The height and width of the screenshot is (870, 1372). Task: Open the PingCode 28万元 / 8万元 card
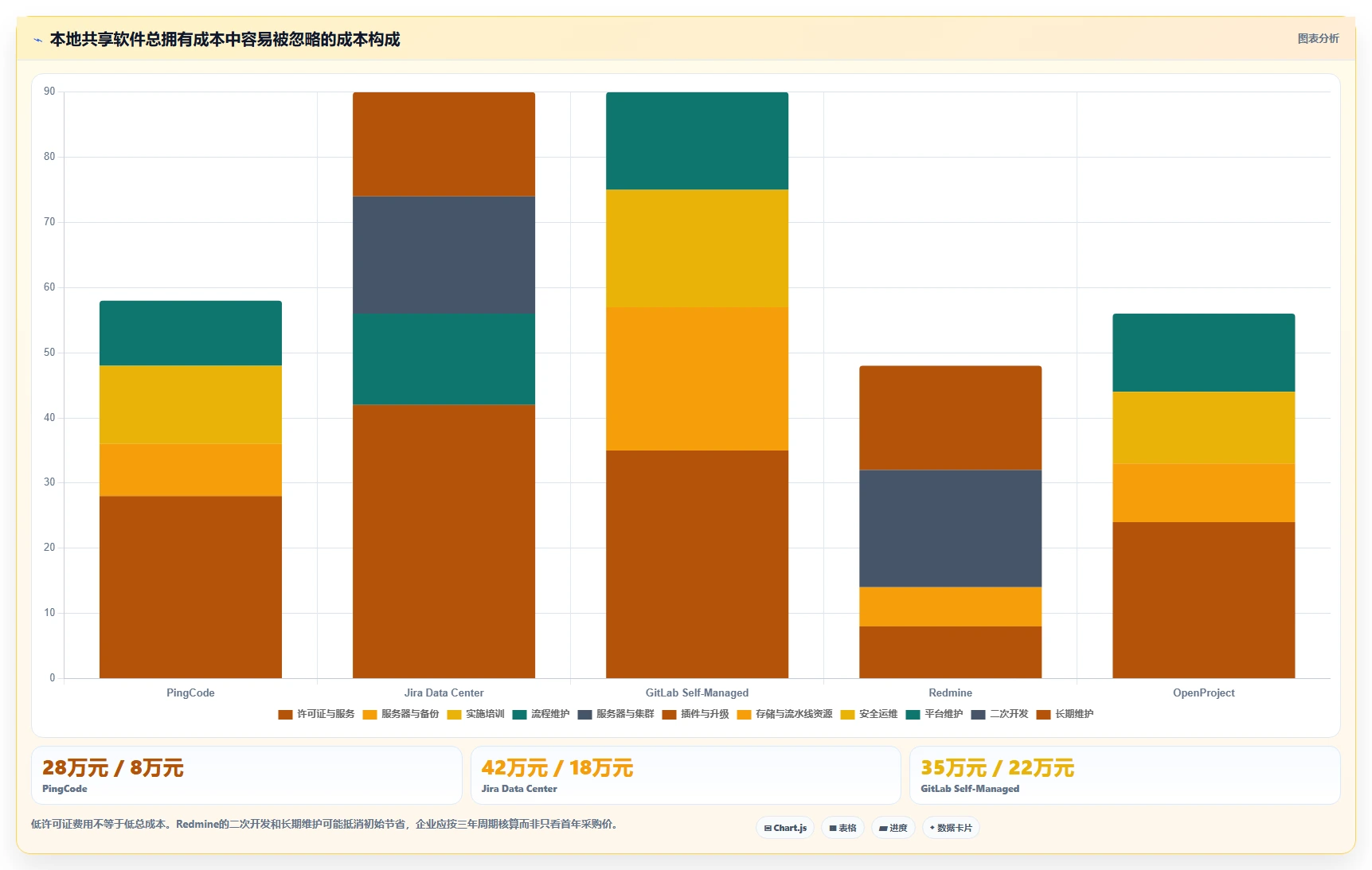247,775
